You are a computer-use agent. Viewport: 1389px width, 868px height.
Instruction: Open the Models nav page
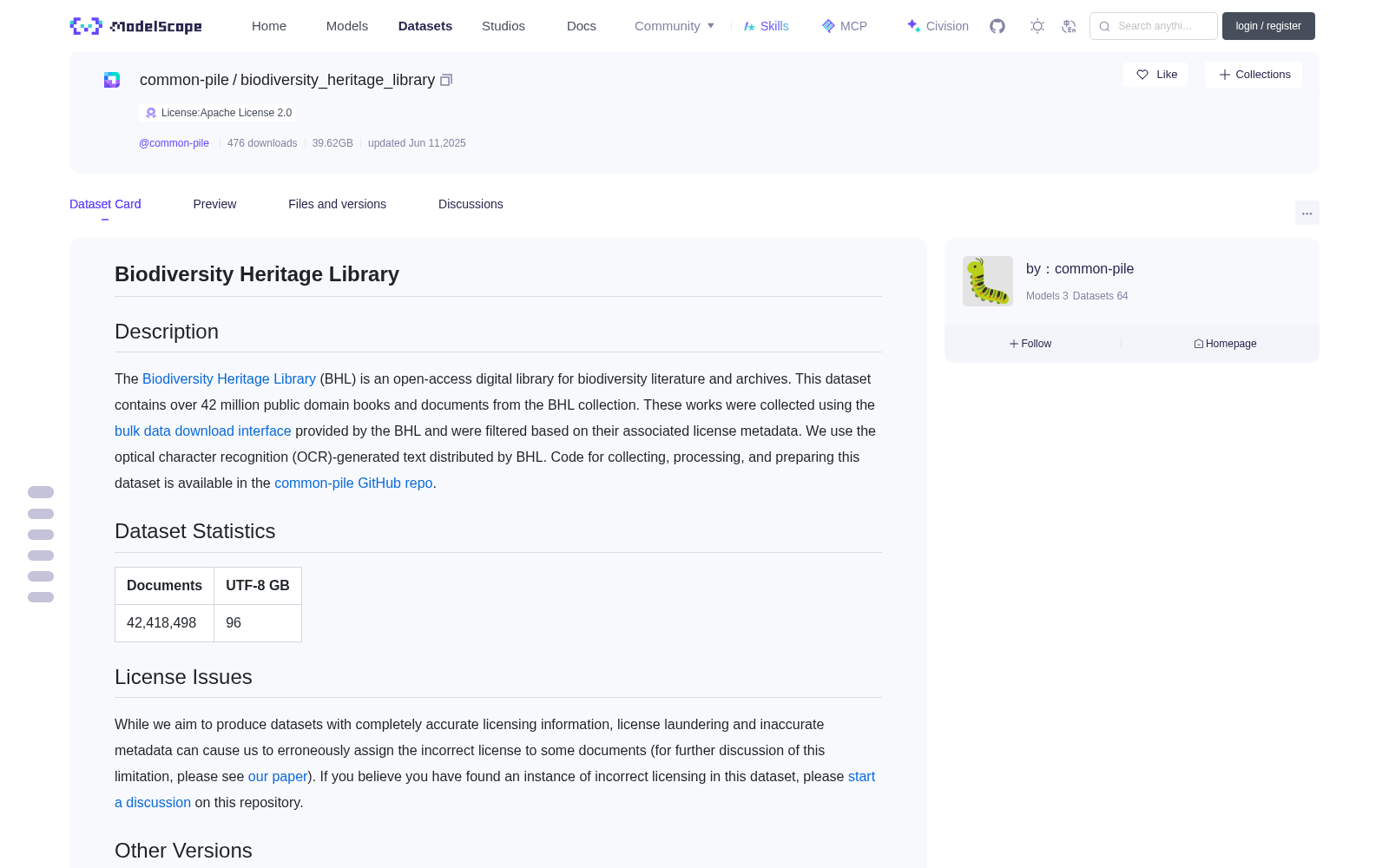point(347,26)
